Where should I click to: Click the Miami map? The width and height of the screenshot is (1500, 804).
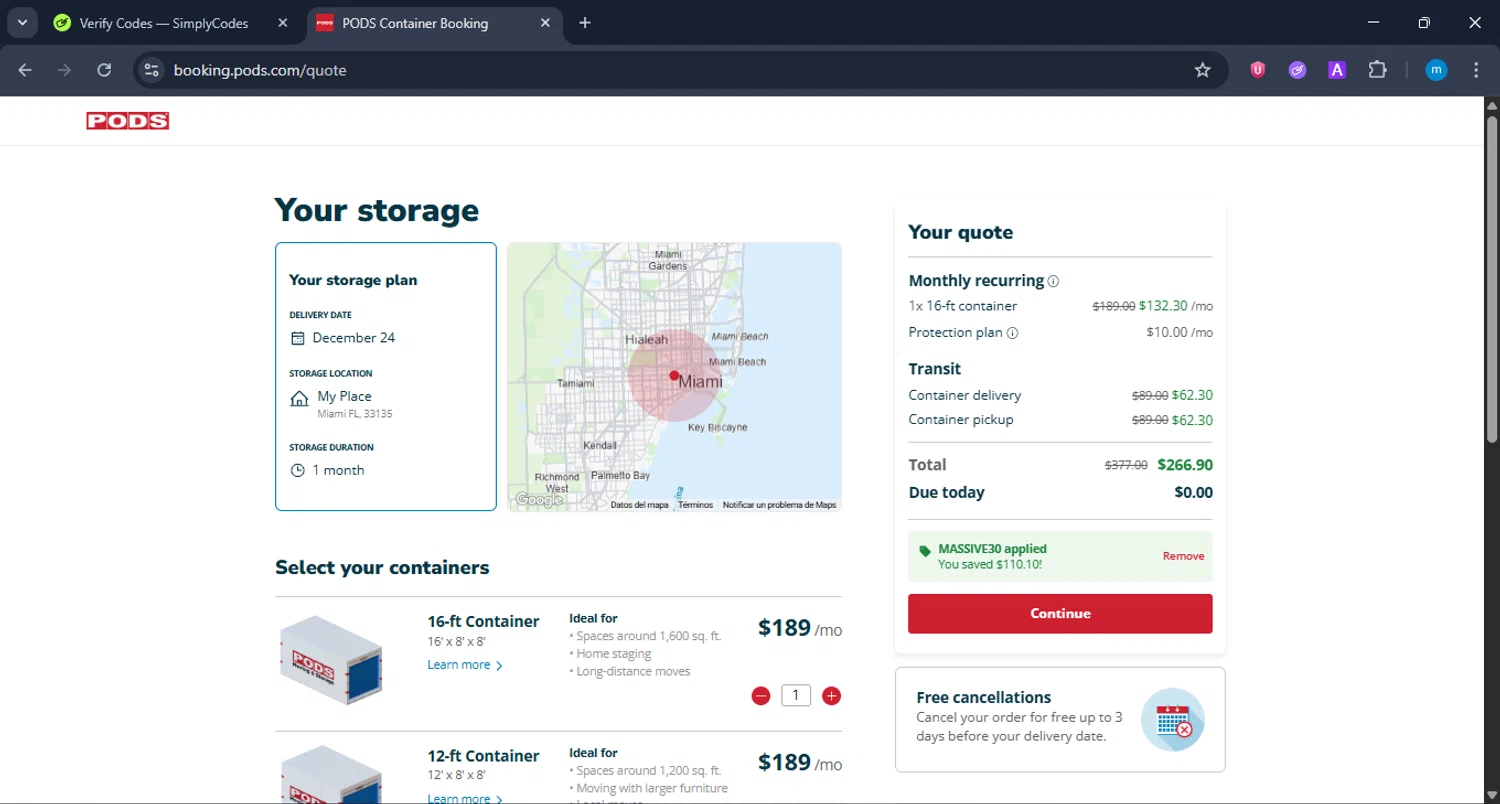coord(674,377)
